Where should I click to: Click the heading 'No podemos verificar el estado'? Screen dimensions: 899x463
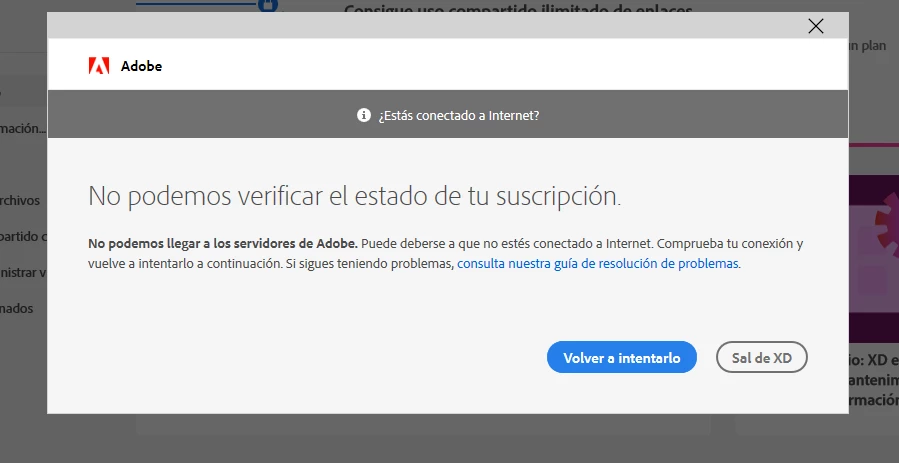354,196
